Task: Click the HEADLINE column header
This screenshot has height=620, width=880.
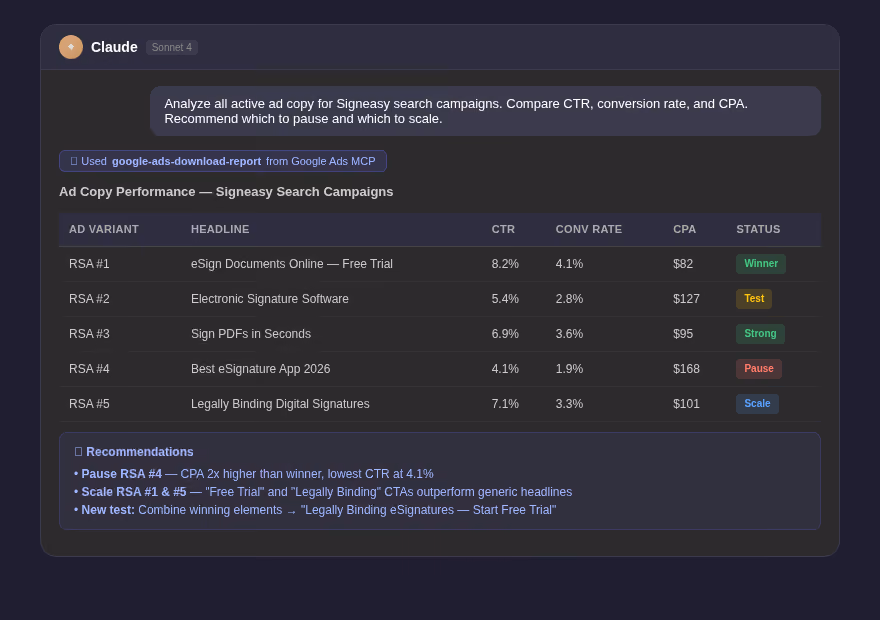Action: [x=220, y=229]
